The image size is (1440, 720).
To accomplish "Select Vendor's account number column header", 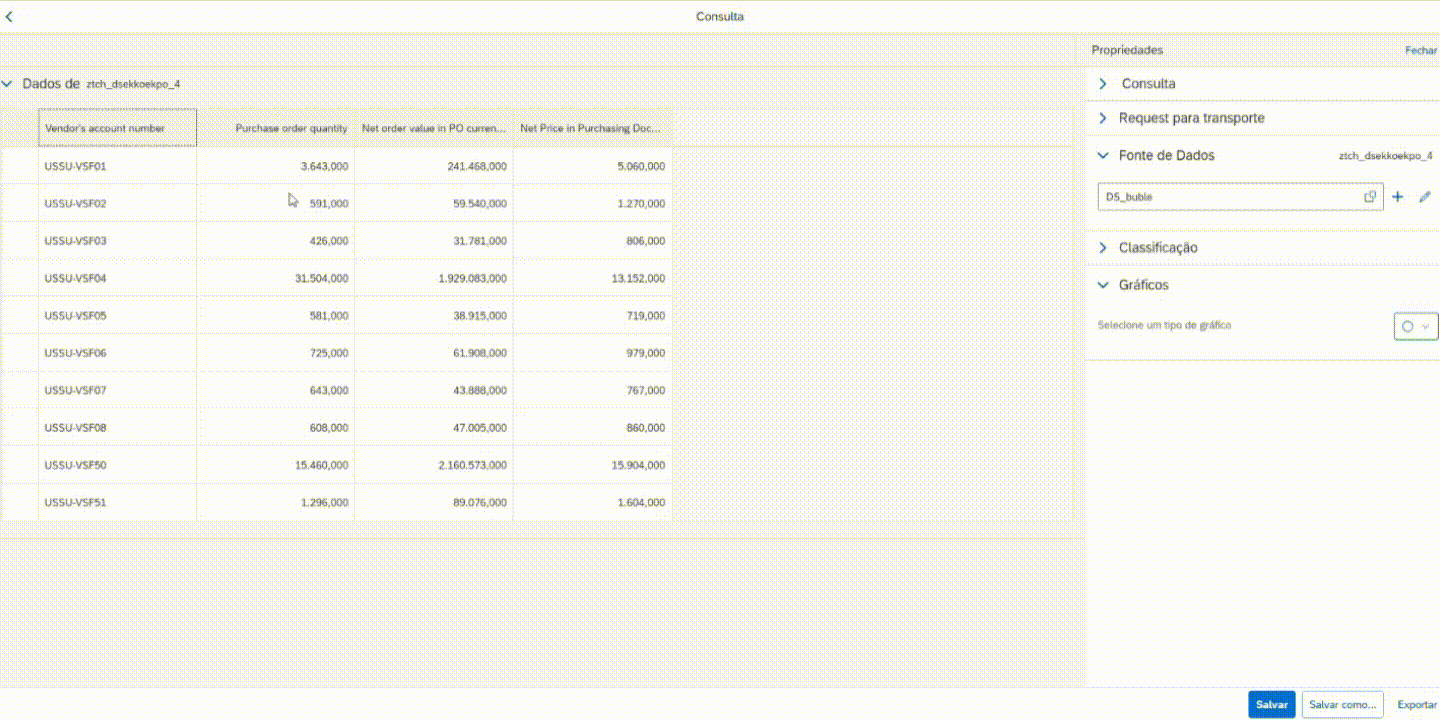I will (x=117, y=128).
